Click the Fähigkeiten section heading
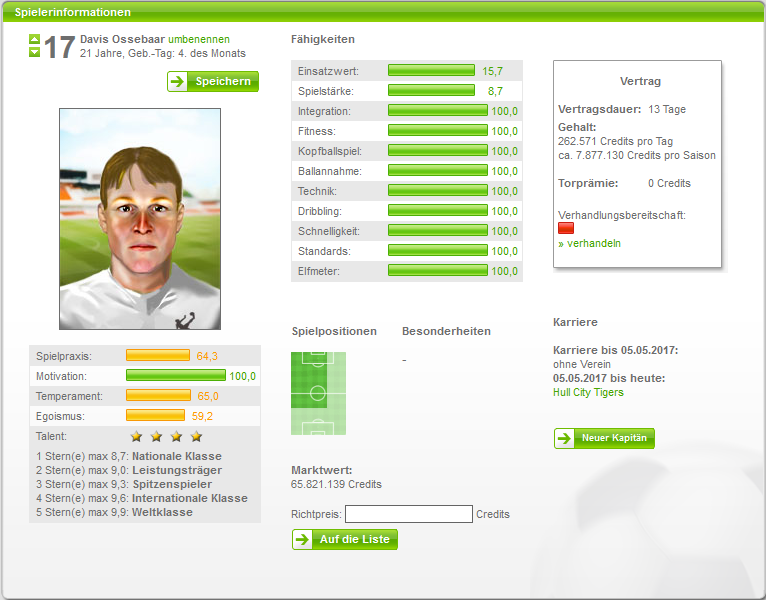Screen dimensions: 766x600 (323, 39)
